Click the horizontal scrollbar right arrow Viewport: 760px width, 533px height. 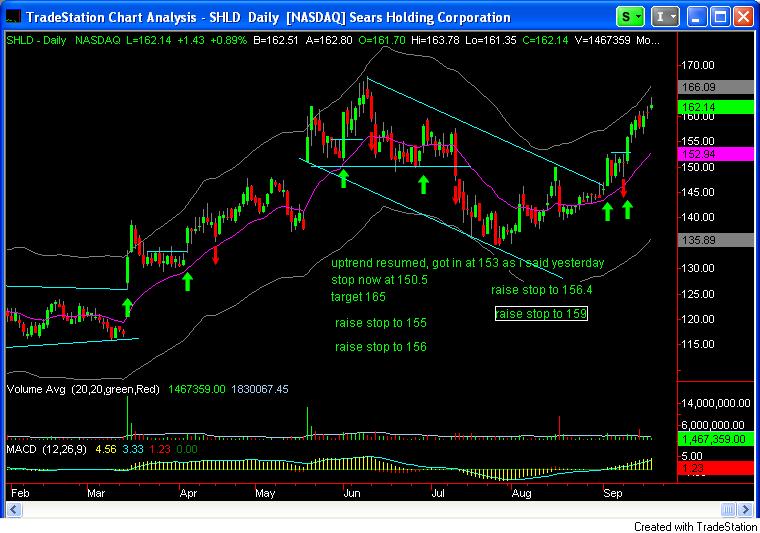(x=745, y=509)
